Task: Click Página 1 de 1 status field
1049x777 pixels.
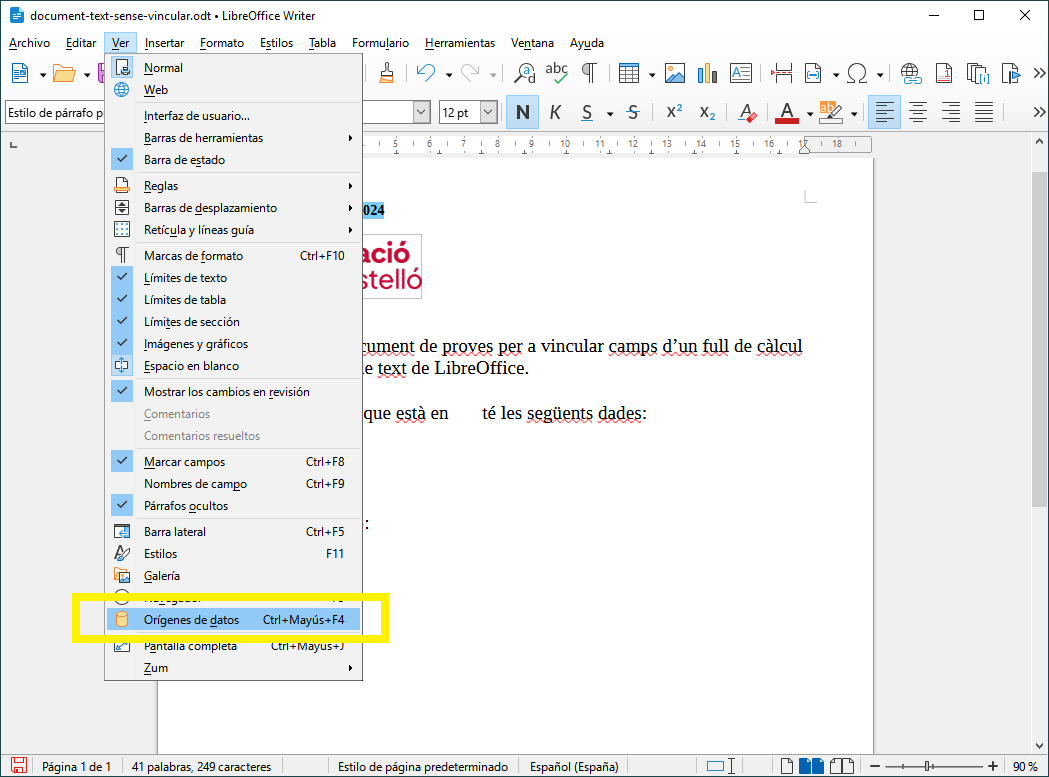Action: [x=76, y=766]
